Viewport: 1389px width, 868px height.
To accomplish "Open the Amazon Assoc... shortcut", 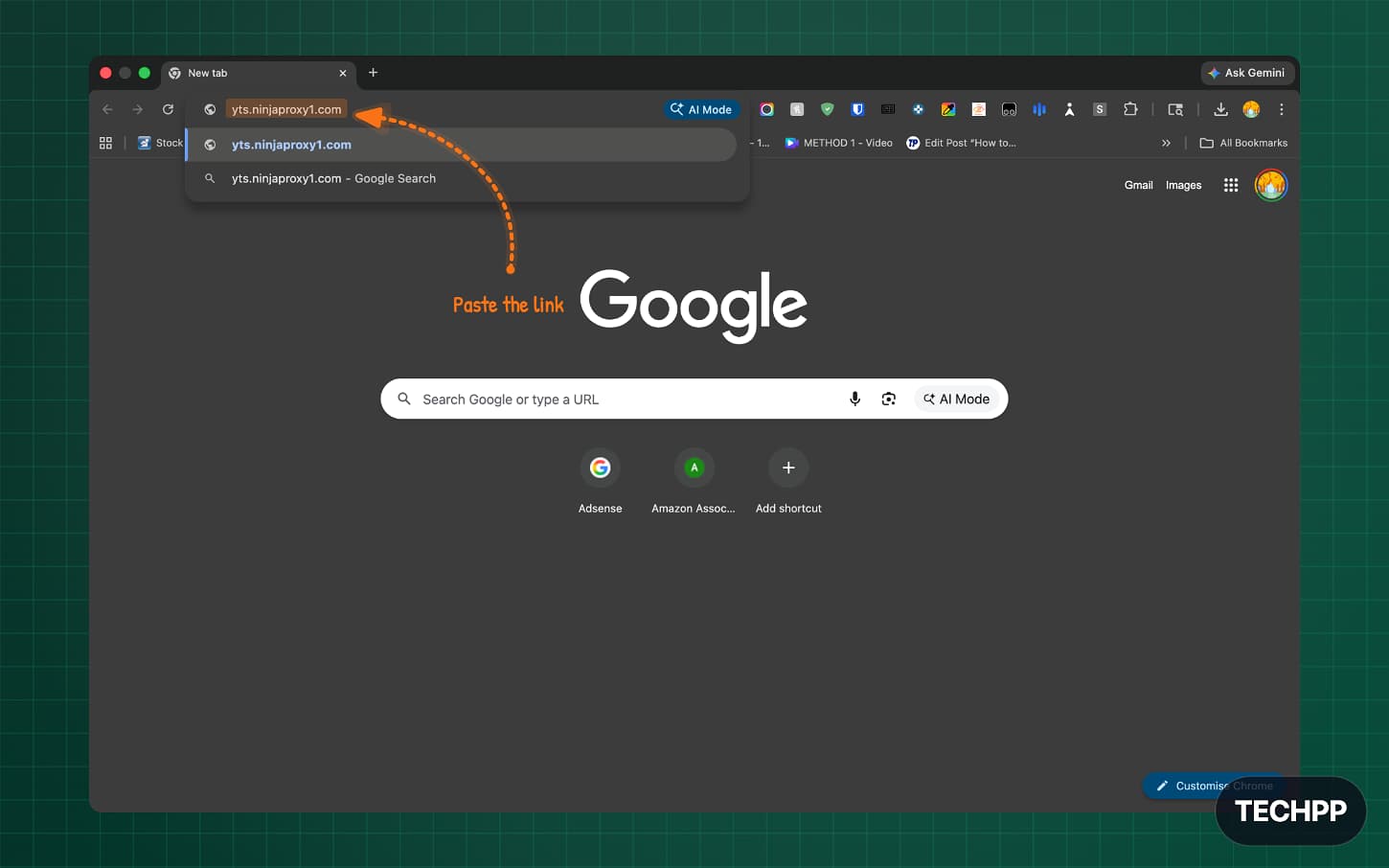I will pyautogui.click(x=694, y=482).
